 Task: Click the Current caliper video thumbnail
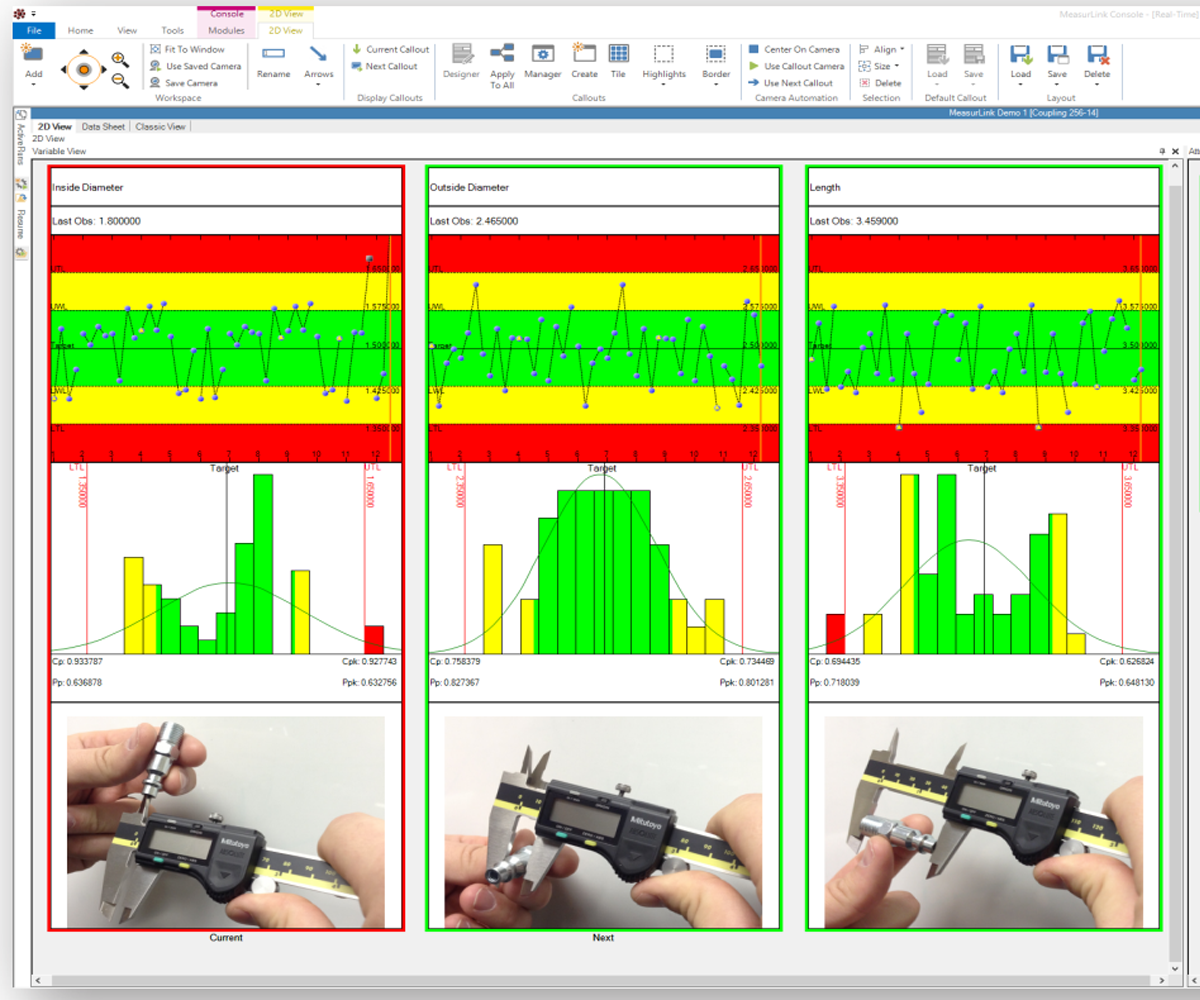tap(226, 820)
